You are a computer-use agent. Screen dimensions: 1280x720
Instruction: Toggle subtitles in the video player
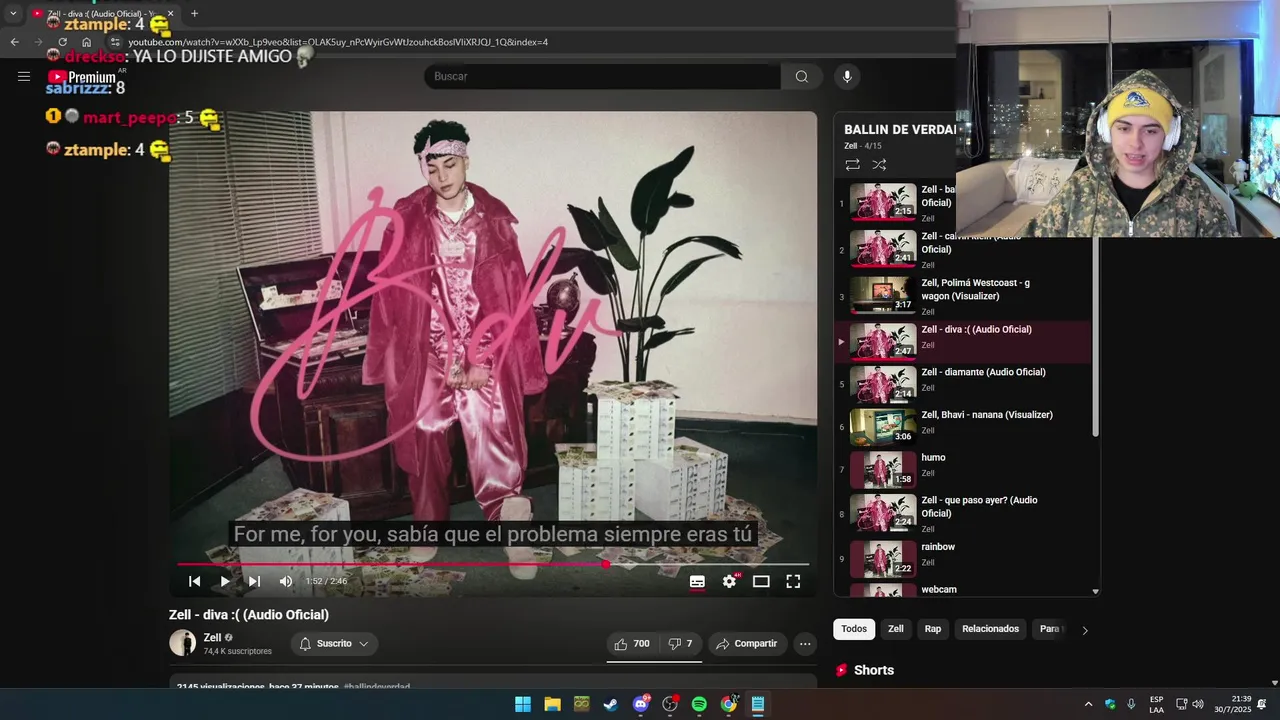tap(697, 581)
